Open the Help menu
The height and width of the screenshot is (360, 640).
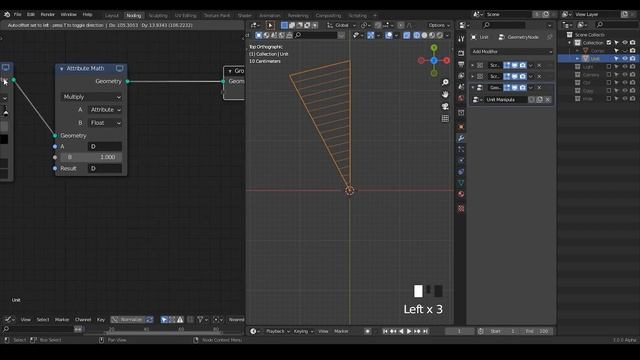click(x=87, y=14)
